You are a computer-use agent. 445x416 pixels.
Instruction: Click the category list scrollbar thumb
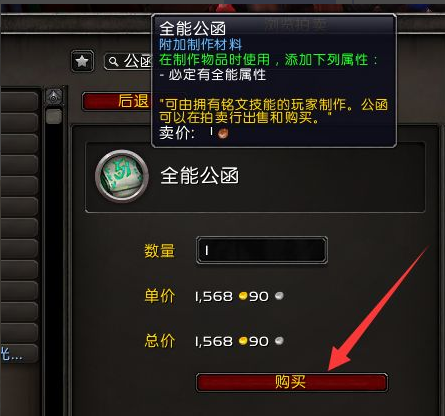54,116
